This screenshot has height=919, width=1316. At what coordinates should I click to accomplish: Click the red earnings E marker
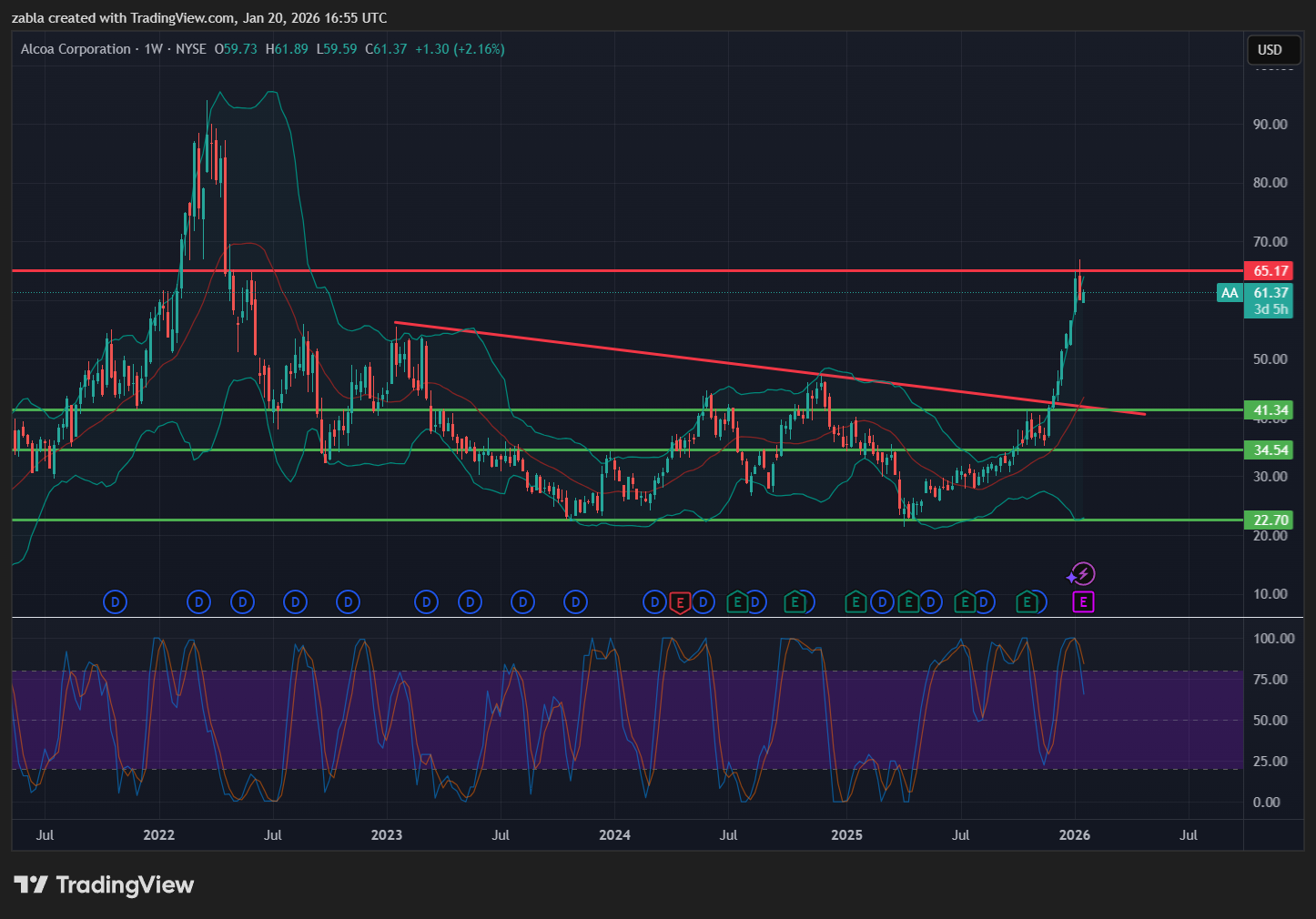[x=680, y=602]
